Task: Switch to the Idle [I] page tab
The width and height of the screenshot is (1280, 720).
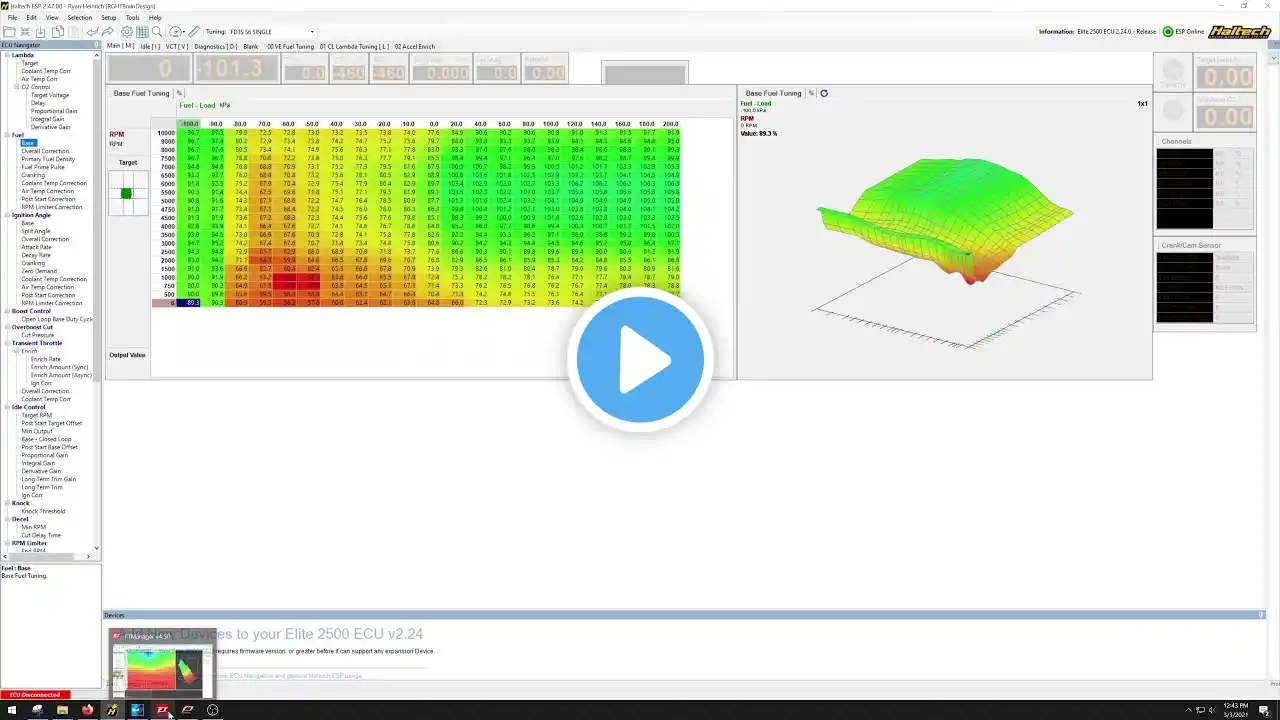Action: point(150,46)
